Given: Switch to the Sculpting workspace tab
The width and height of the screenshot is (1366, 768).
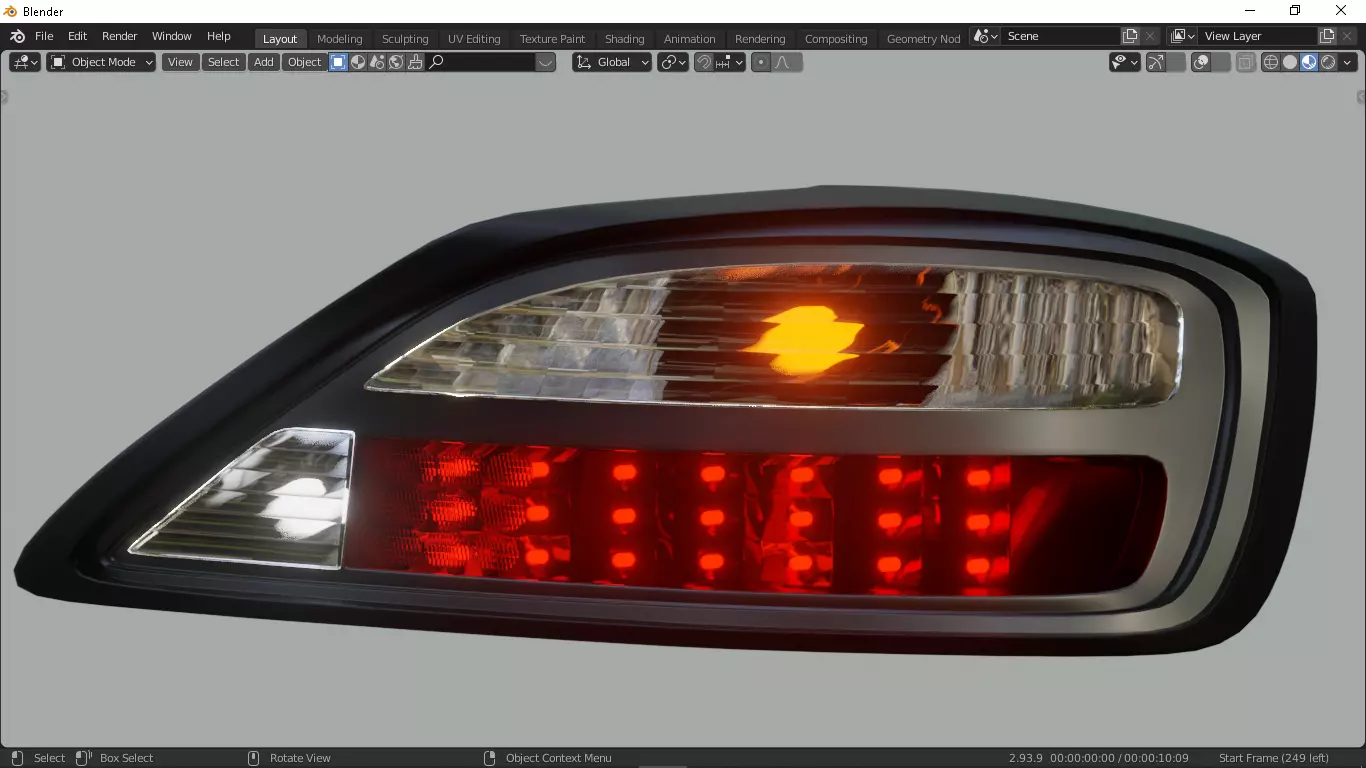Looking at the screenshot, I should [405, 39].
